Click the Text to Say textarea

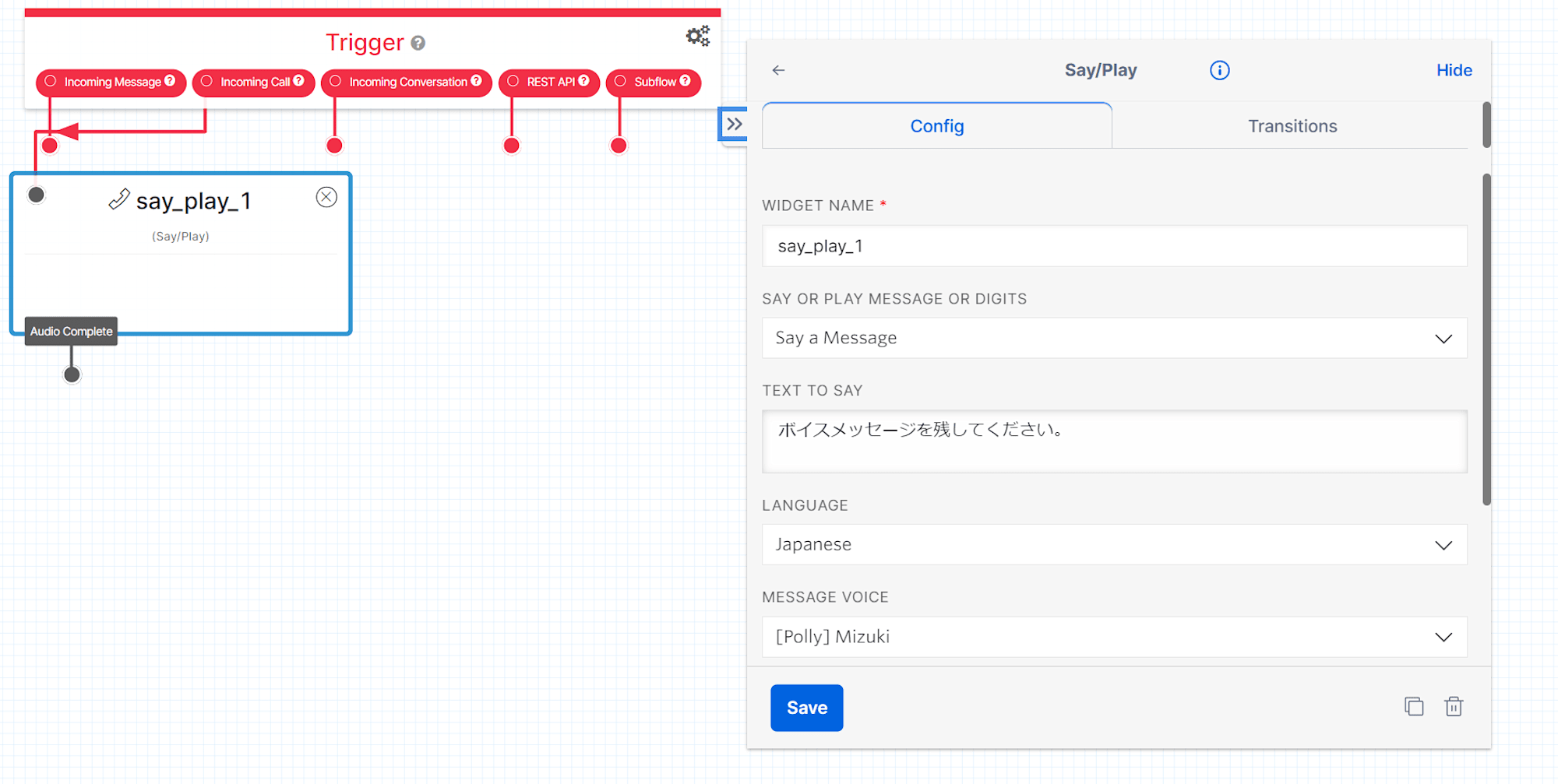[x=1114, y=441]
